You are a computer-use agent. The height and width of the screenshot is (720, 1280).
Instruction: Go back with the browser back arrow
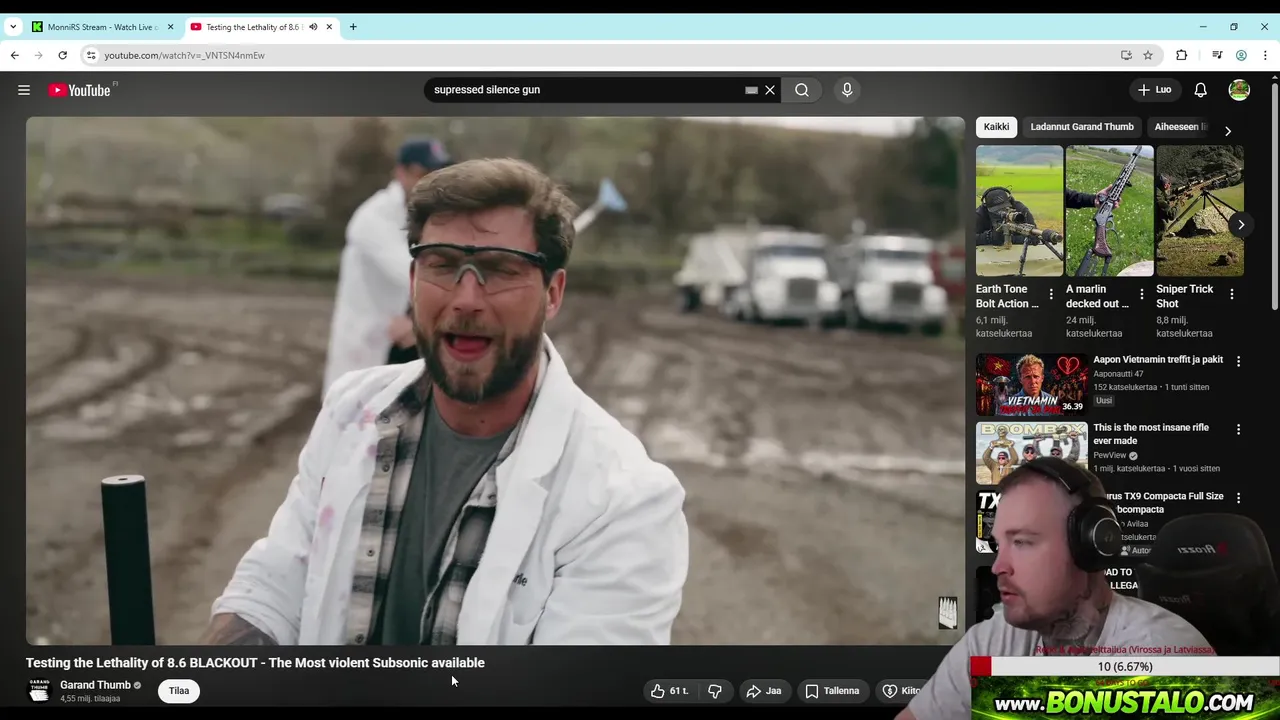point(15,55)
